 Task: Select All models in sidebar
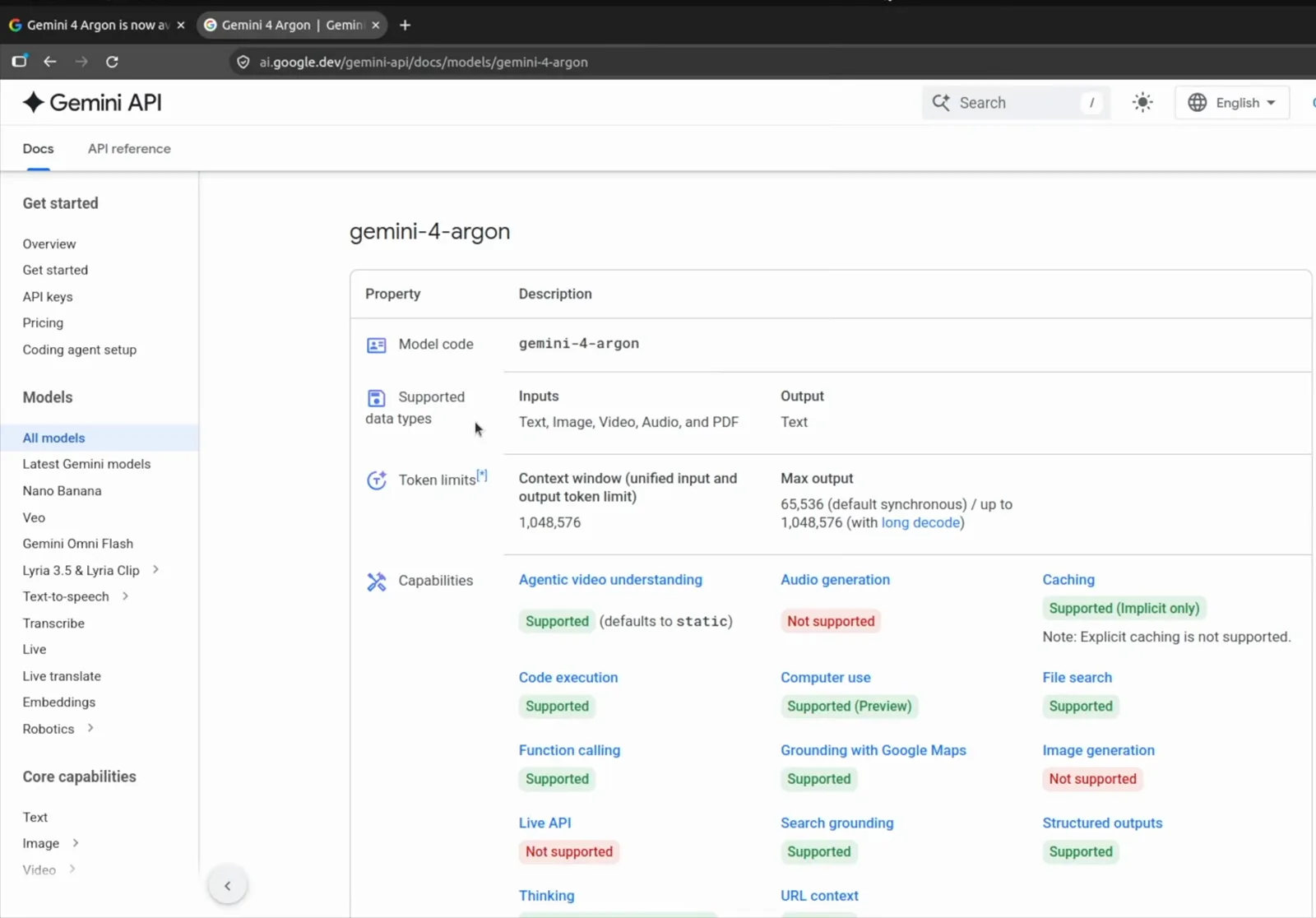point(99,438)
